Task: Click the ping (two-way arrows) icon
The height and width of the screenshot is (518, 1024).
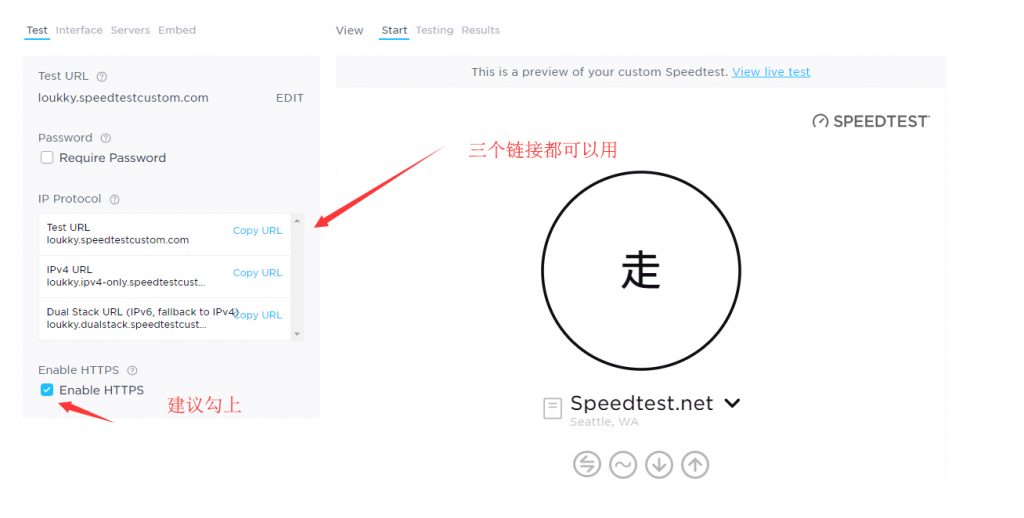Action: (x=587, y=464)
